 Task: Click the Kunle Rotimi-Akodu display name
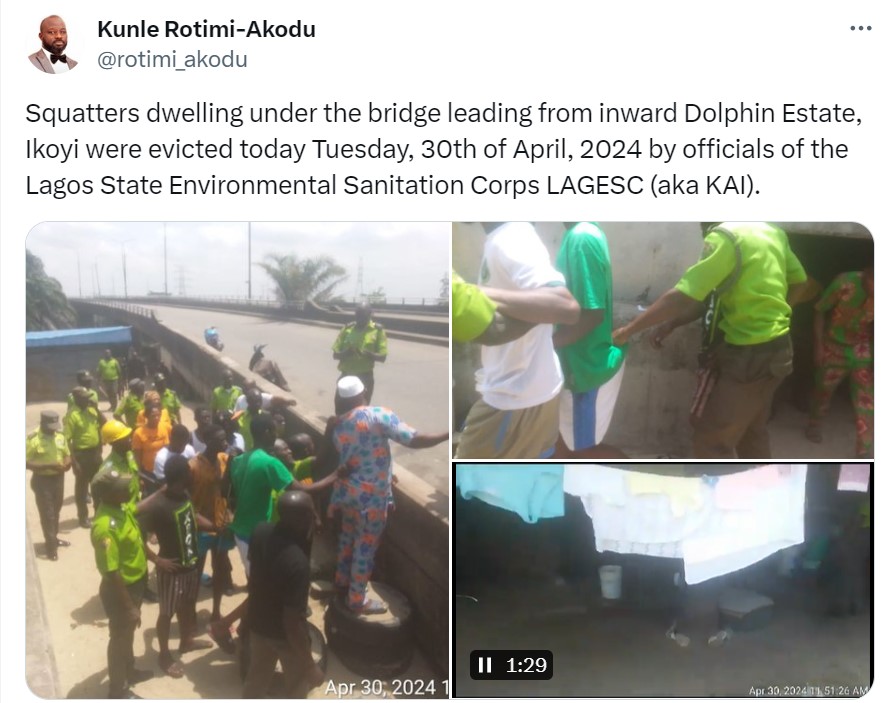[207, 29]
